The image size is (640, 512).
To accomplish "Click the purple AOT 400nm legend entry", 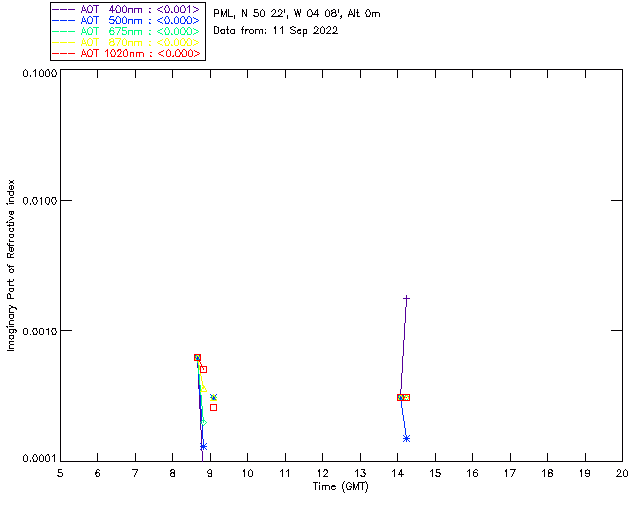I will pyautogui.click(x=126, y=9).
